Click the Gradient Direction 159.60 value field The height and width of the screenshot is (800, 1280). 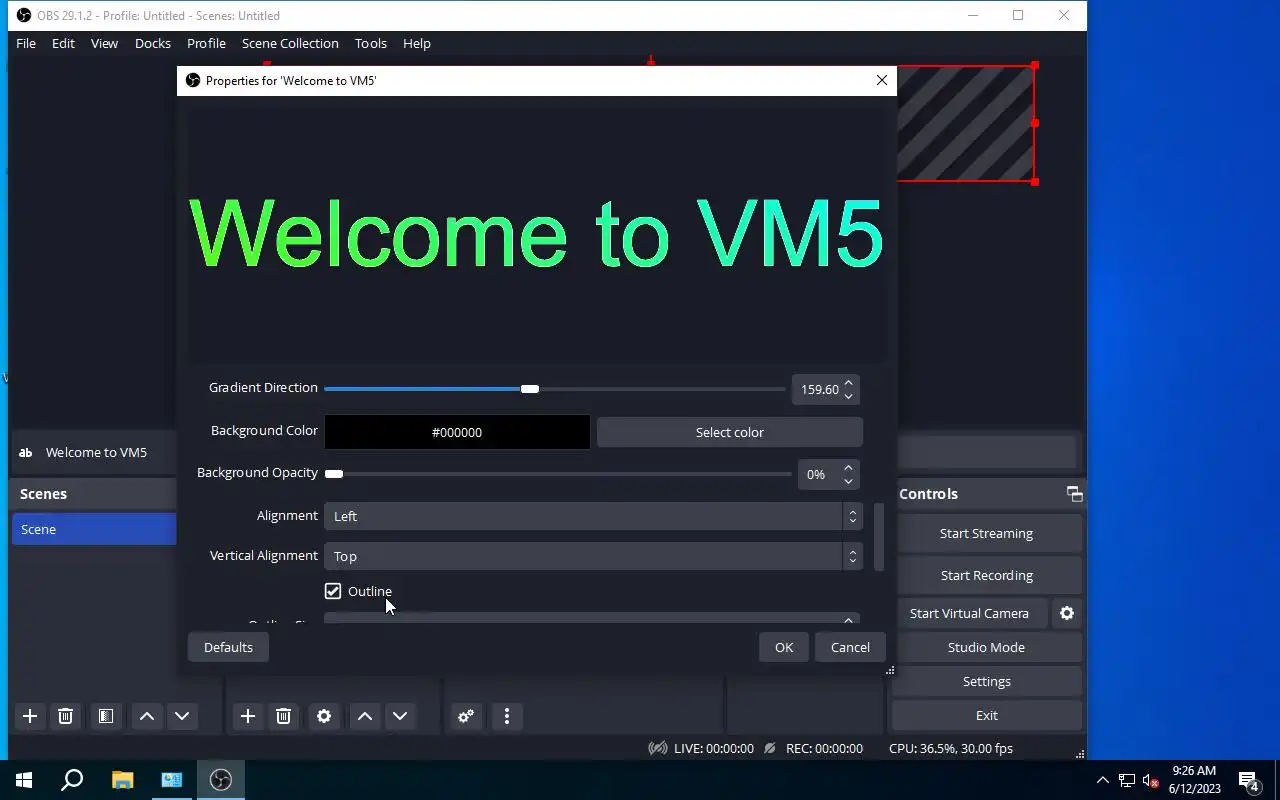point(818,390)
